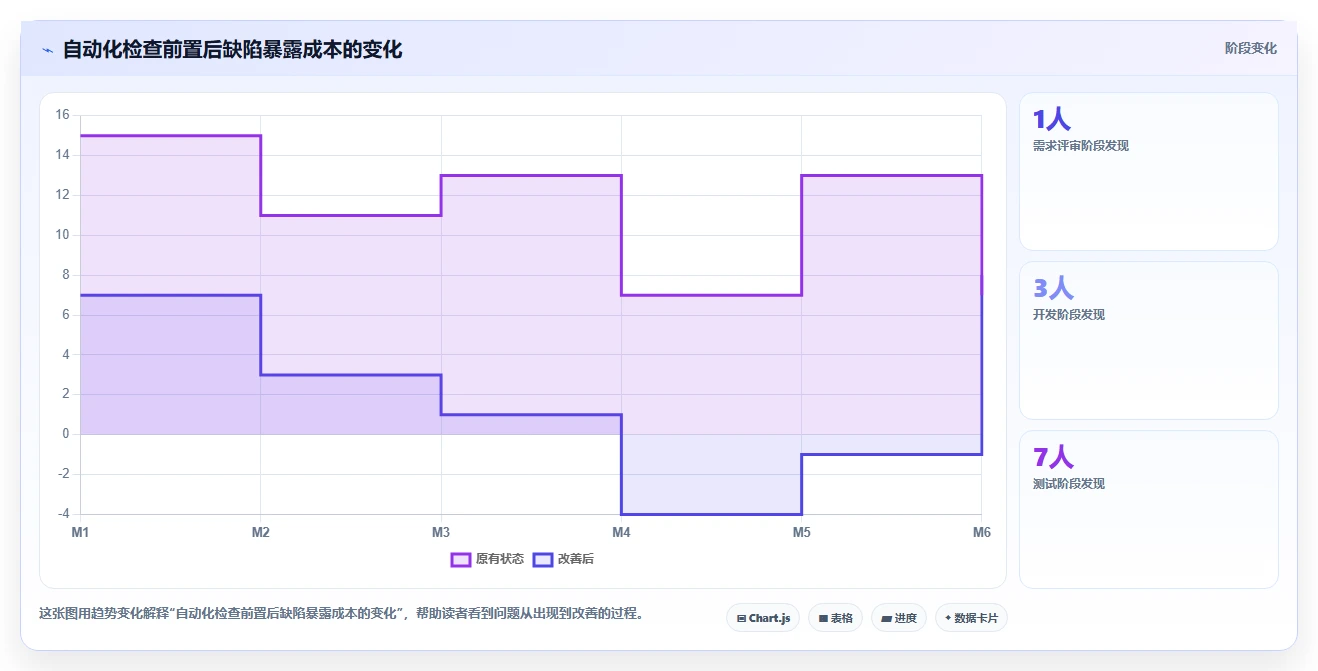Click the 1人 value
This screenshot has height=671, width=1318.
coord(1052,120)
